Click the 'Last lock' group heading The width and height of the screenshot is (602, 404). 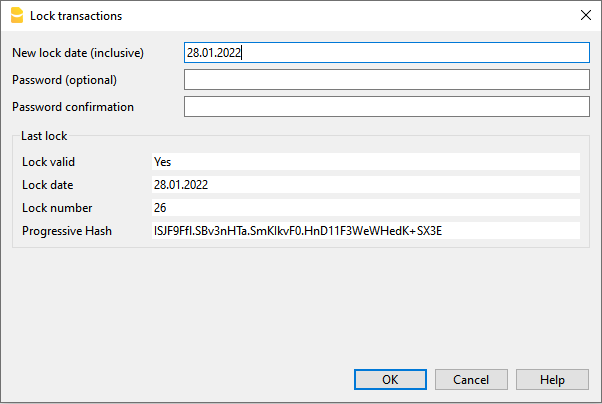point(44,136)
